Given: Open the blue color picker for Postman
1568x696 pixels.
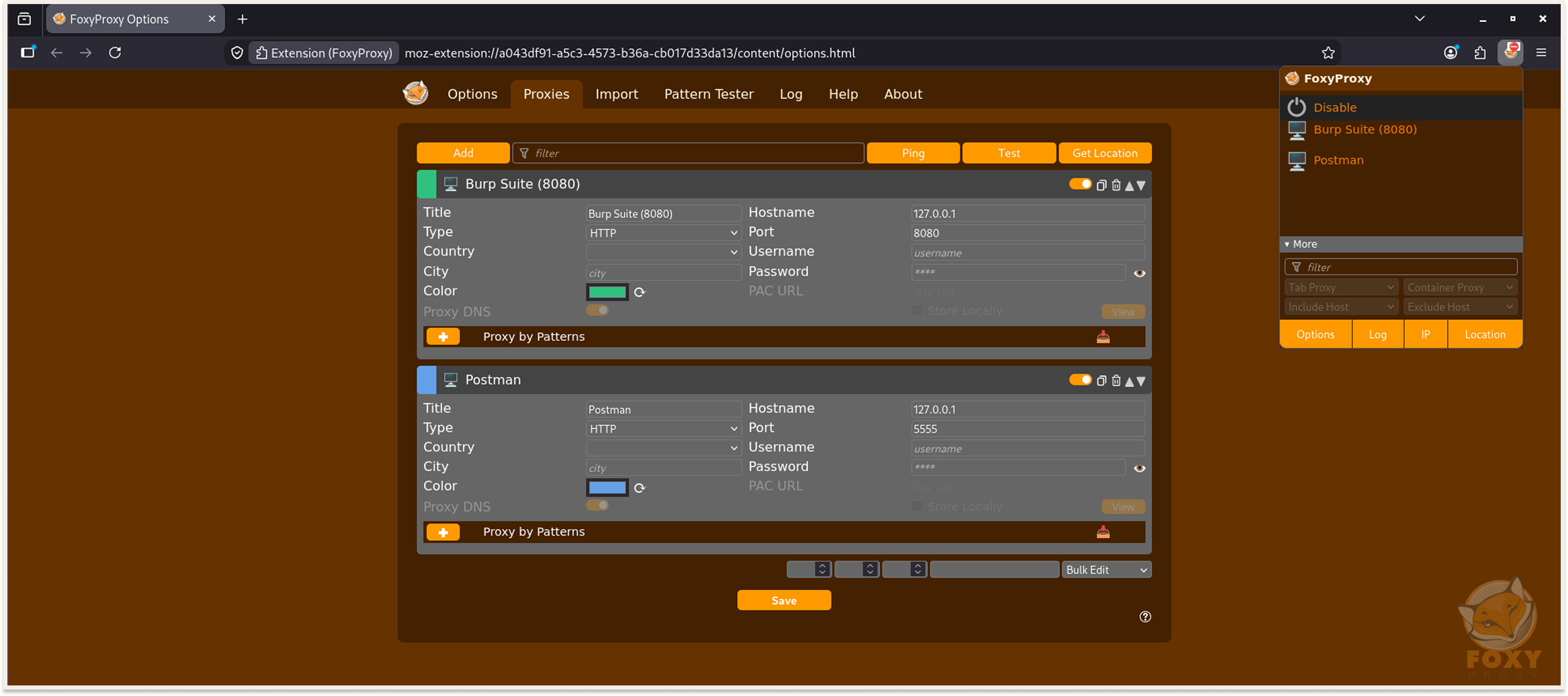Looking at the screenshot, I should tap(607, 488).
